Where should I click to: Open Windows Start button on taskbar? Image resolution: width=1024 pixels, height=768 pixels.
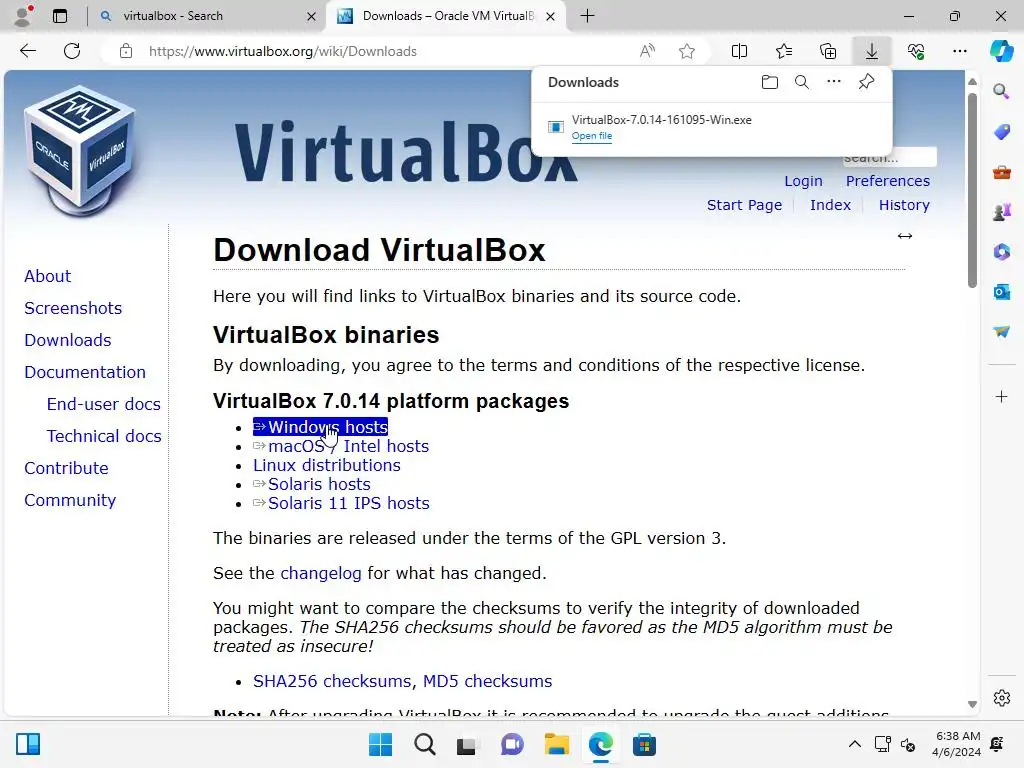pos(380,744)
